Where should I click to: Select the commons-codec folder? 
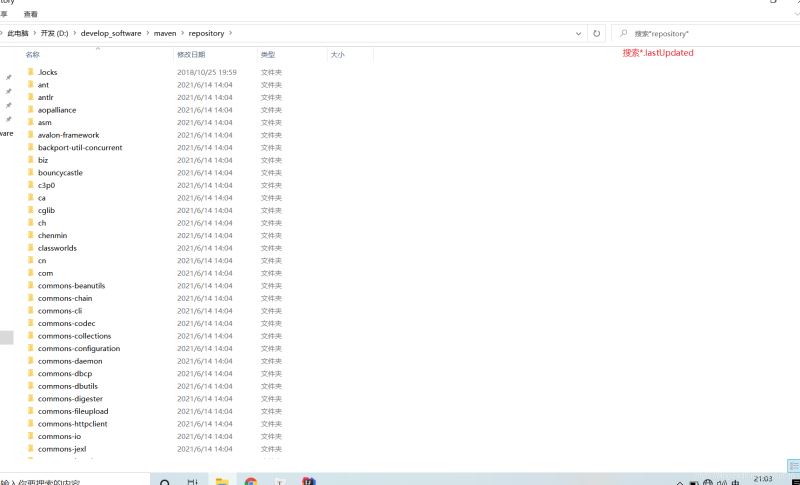(x=66, y=323)
